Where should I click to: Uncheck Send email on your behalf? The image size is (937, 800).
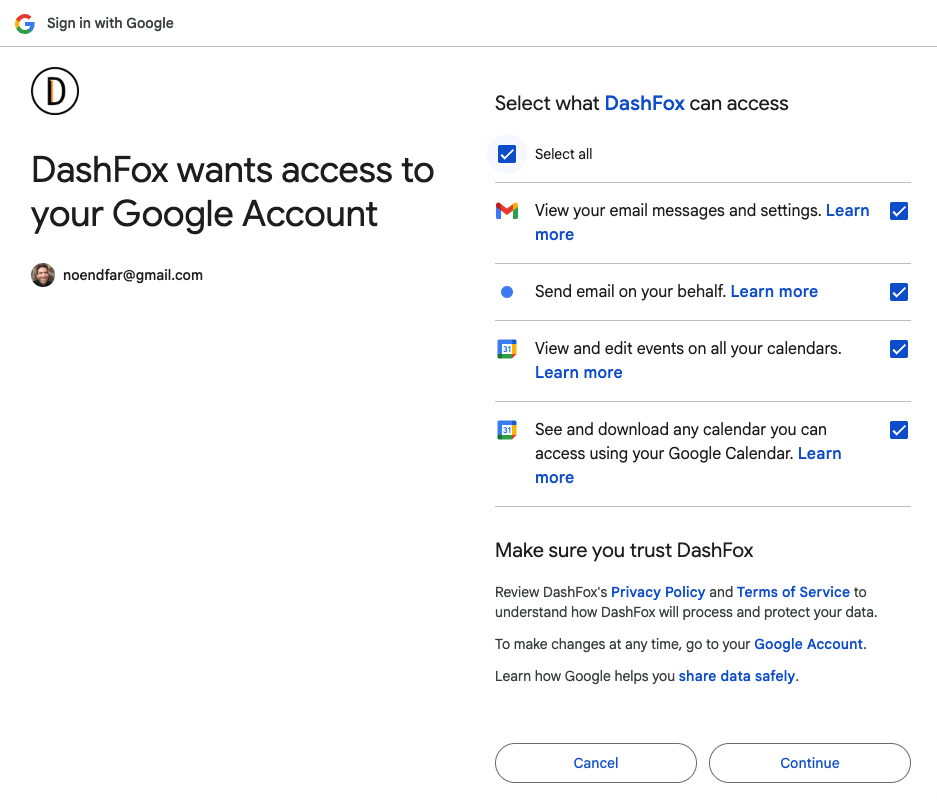pos(899,292)
